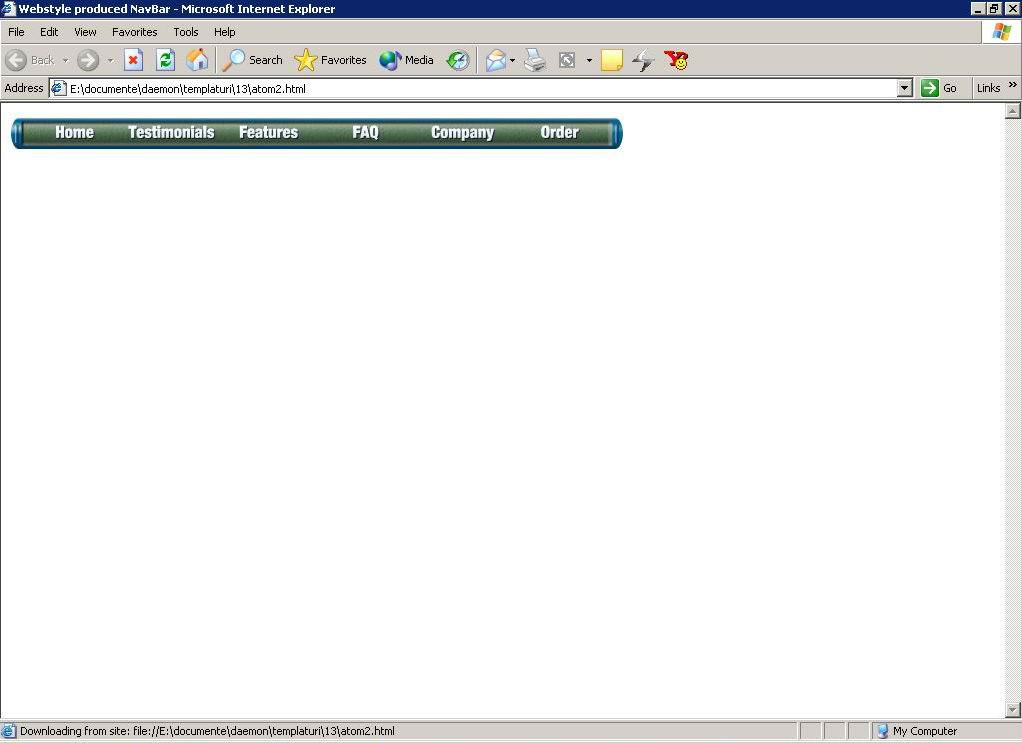Open the Search pane

[x=252, y=60]
